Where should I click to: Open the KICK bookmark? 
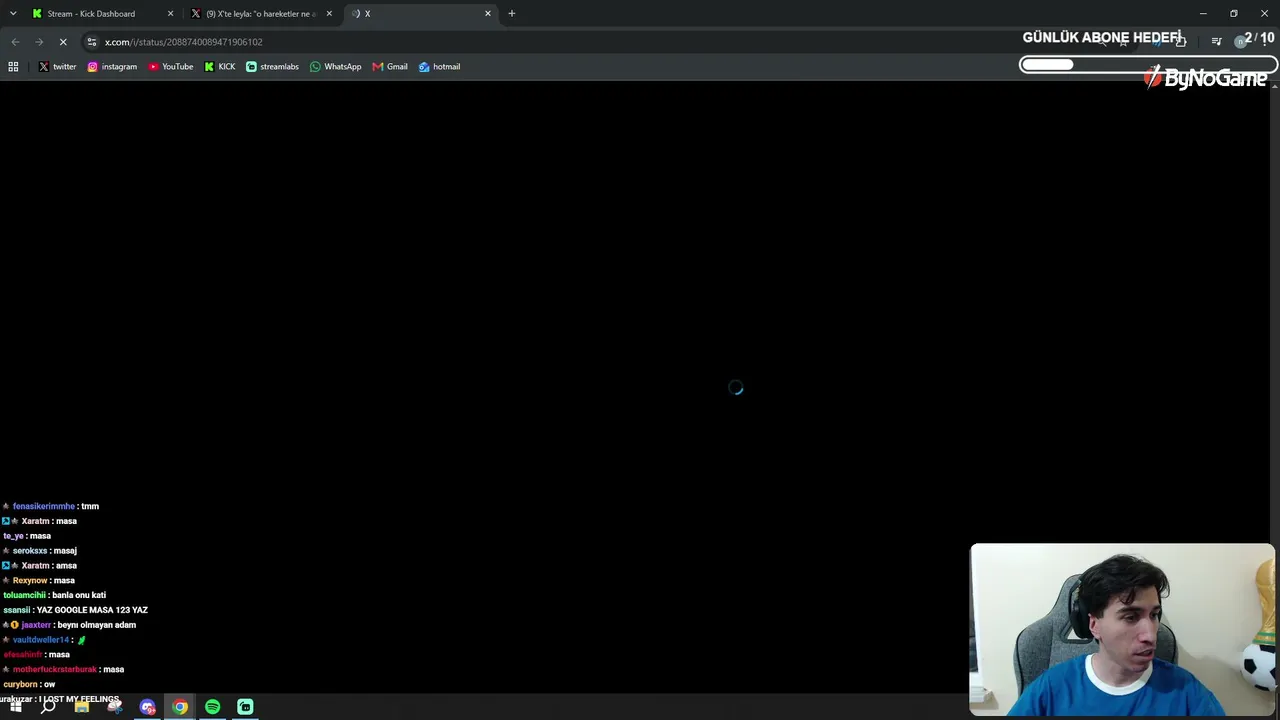pos(220,67)
